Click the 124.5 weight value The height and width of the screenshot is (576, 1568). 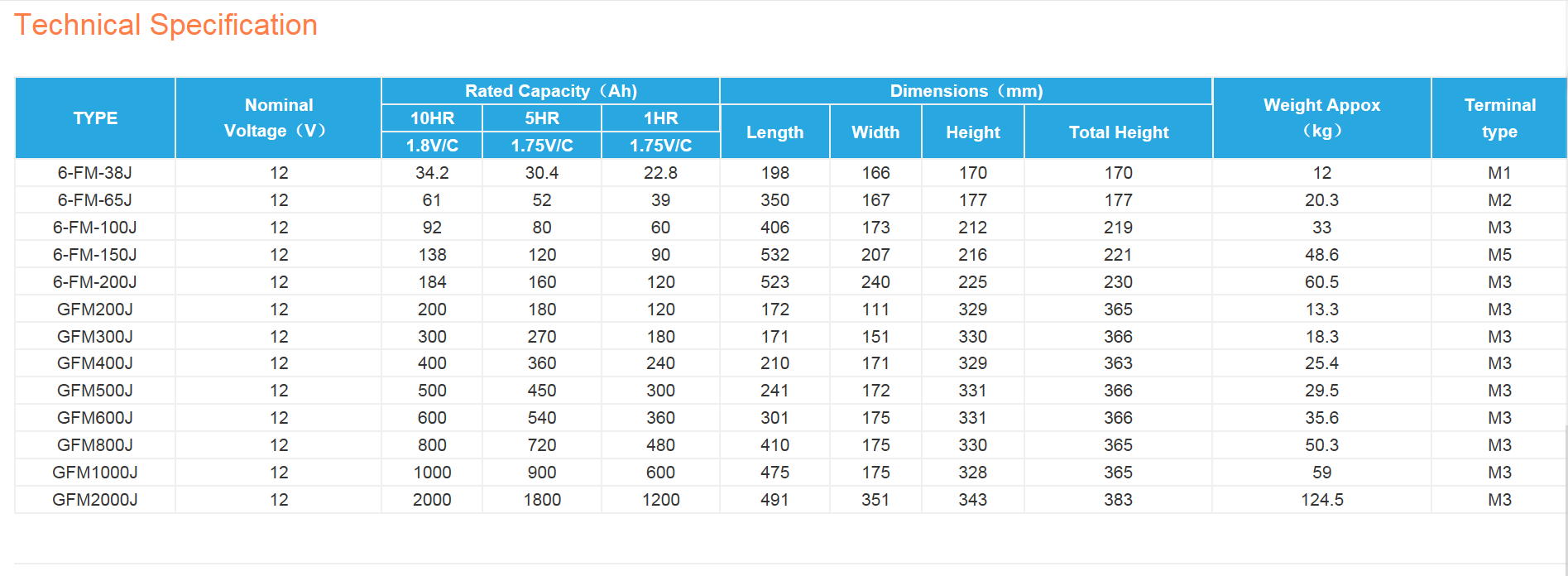[x=1321, y=500]
